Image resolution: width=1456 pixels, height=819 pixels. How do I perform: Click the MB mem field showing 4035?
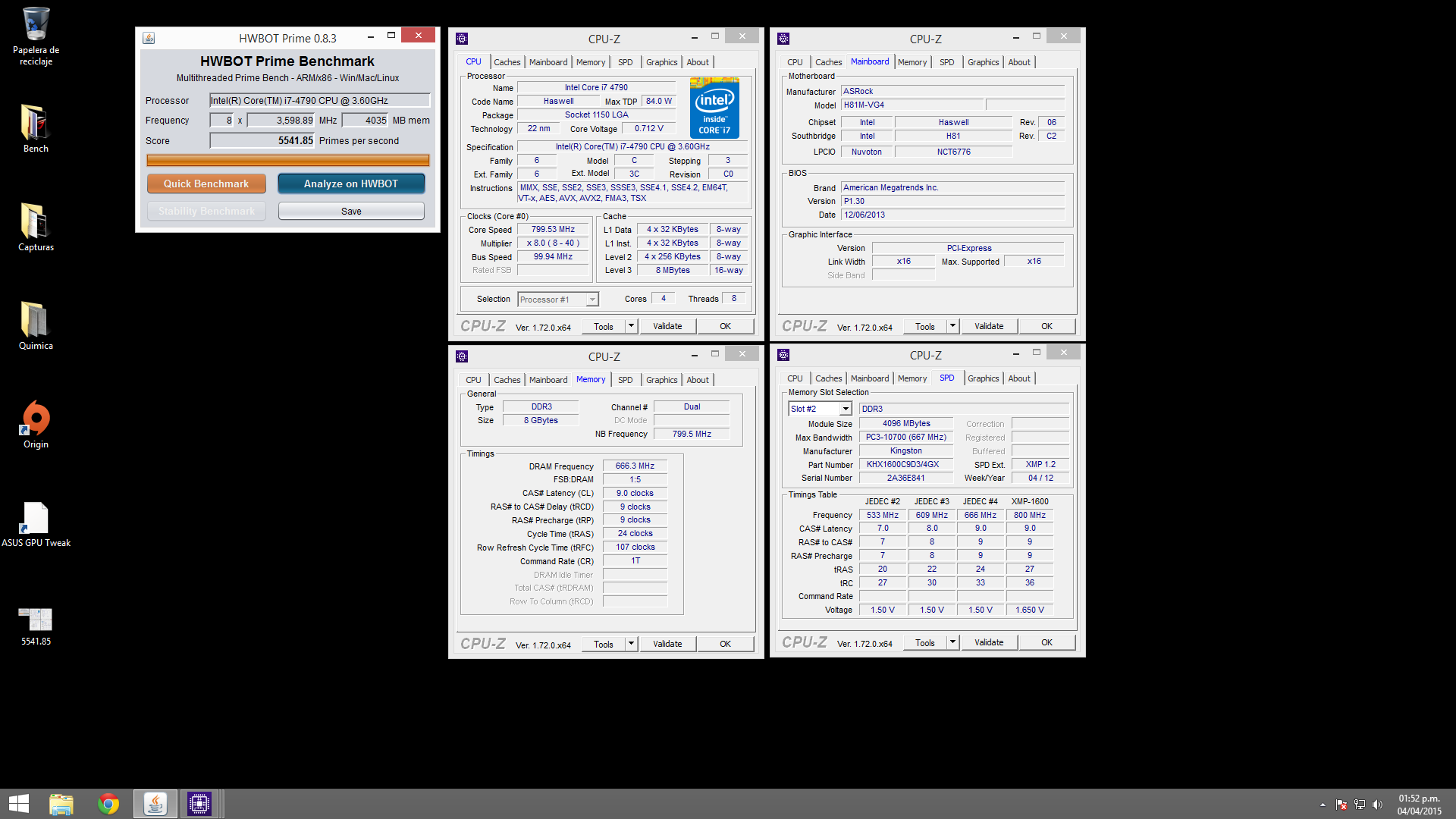pos(366,120)
